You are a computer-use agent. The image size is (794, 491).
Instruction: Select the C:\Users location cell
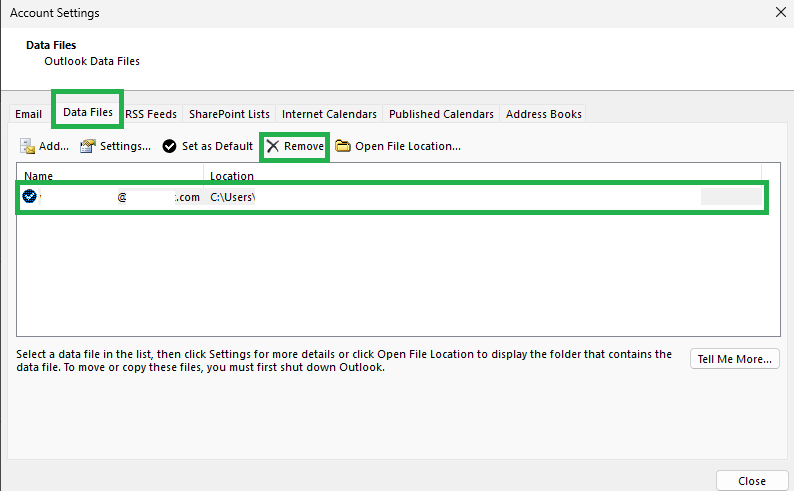tap(232, 197)
